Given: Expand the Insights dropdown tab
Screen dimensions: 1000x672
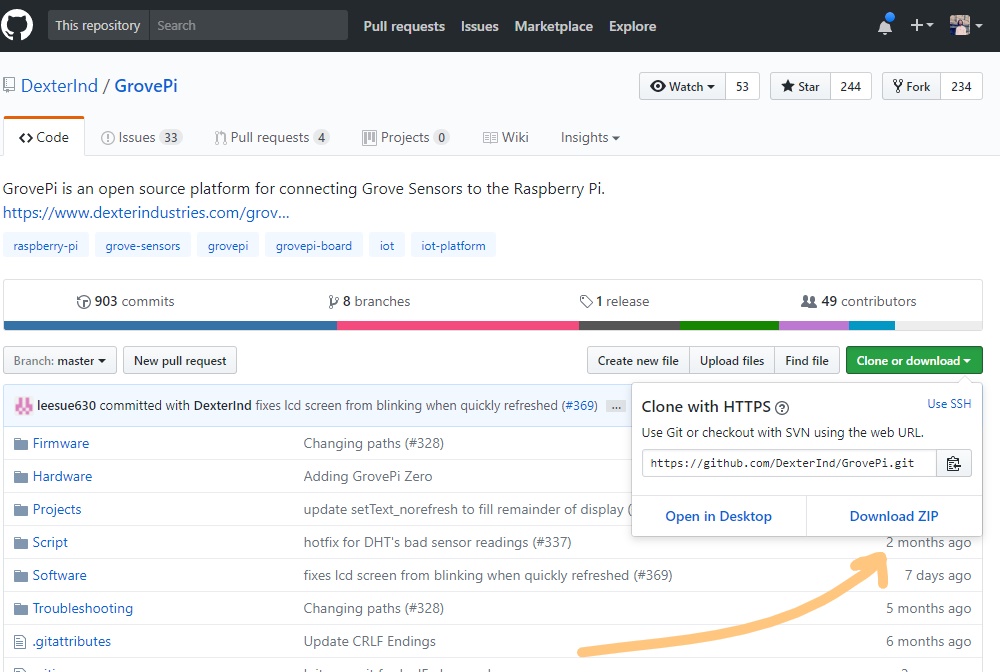Looking at the screenshot, I should pyautogui.click(x=590, y=137).
